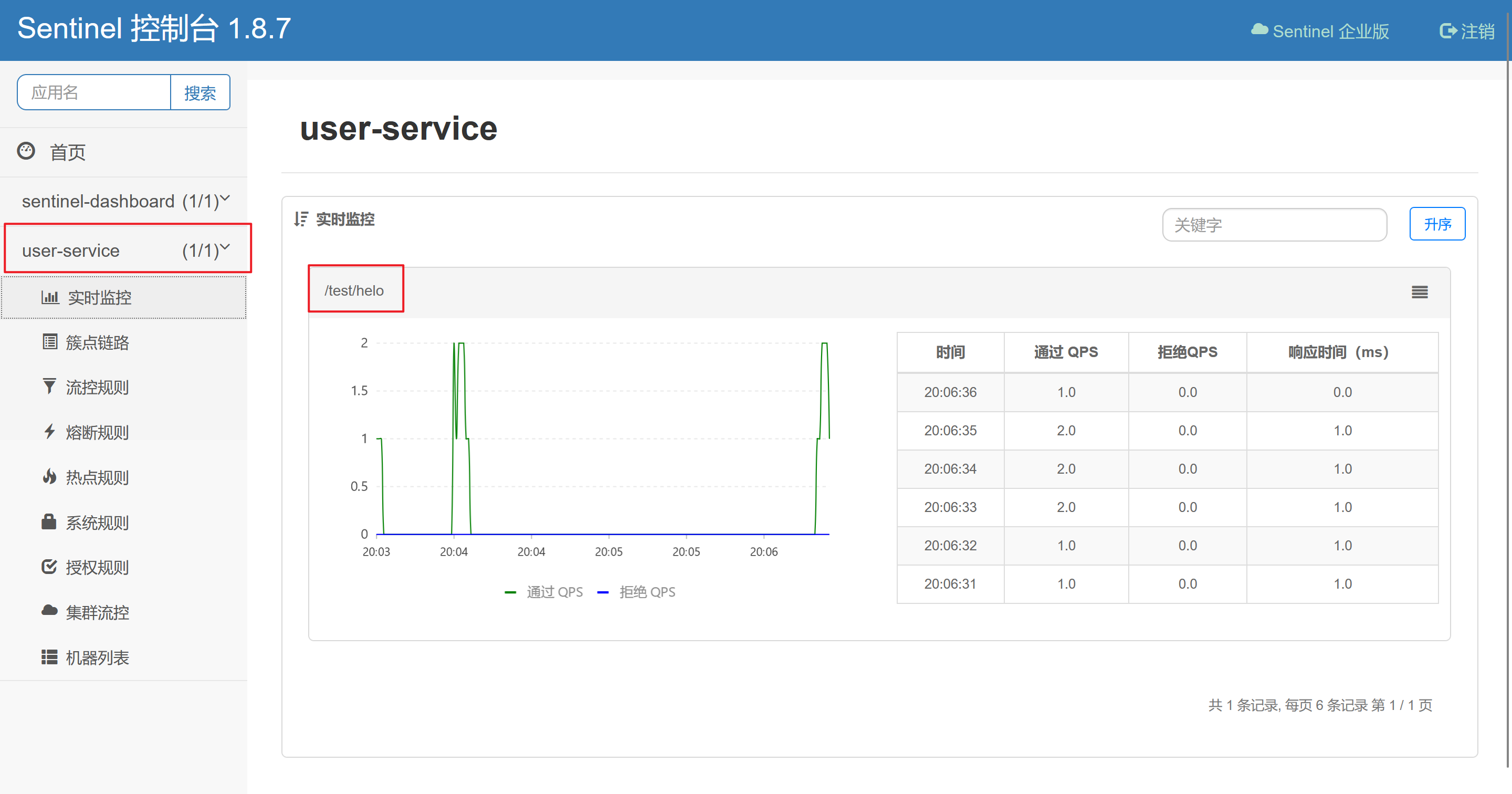The image size is (1512, 794).
Task: Click the flame icon for 热点规则
Action: (x=50, y=477)
